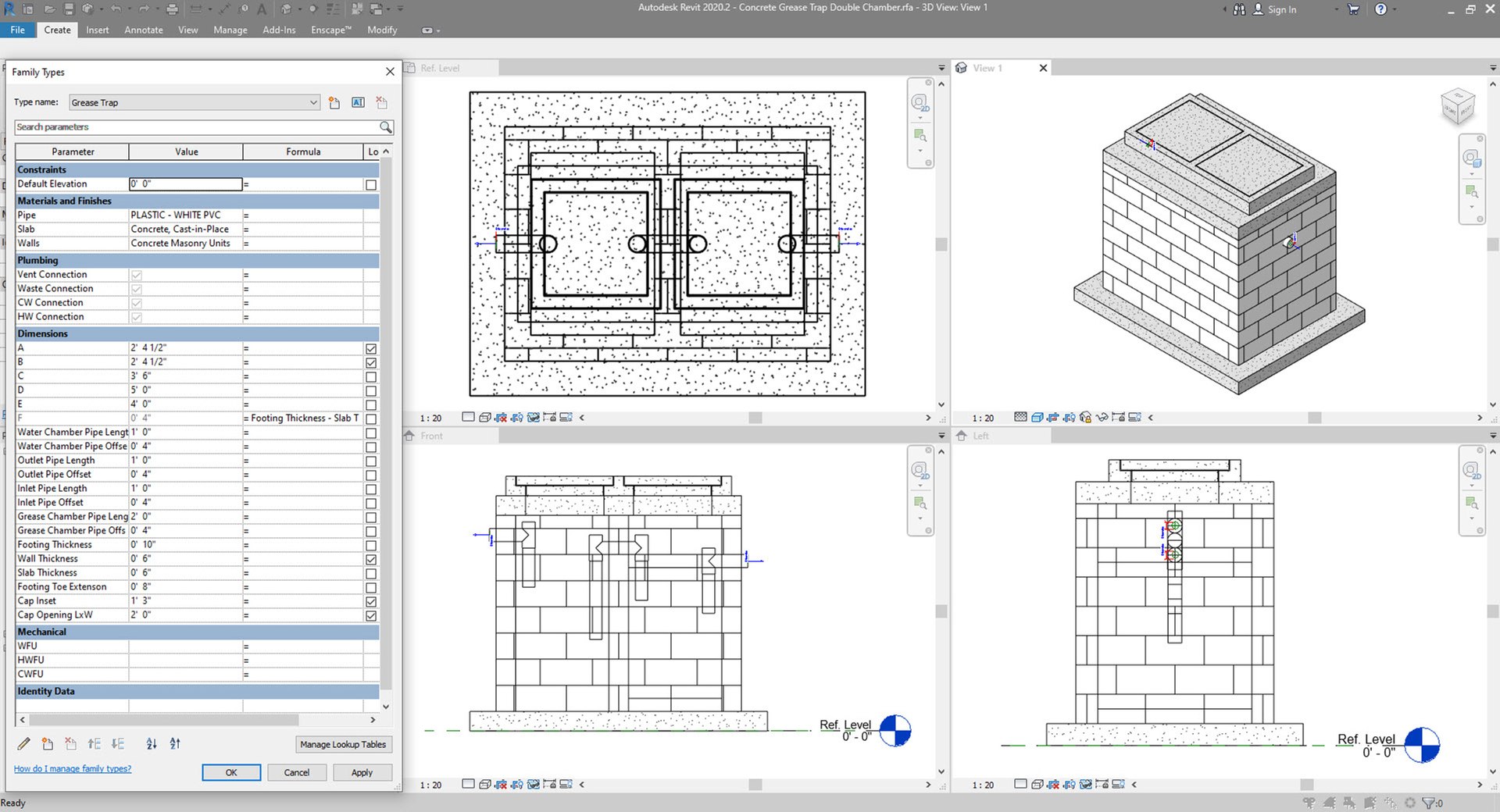Screen dimensions: 1500x812
Task: Click the Cancel button
Action: (297, 772)
